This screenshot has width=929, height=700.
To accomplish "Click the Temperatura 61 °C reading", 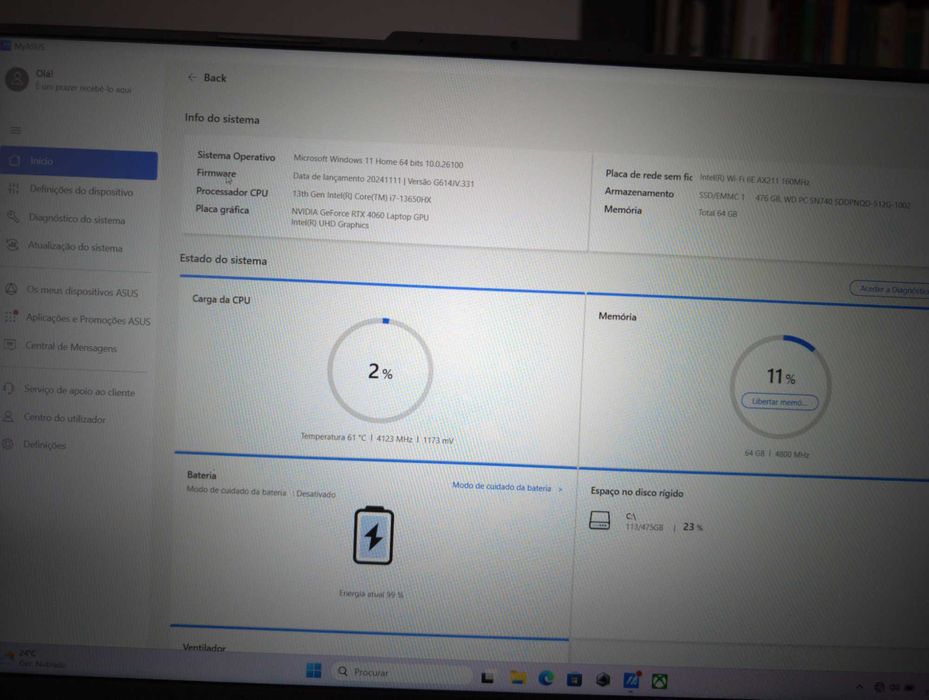I will [333, 437].
